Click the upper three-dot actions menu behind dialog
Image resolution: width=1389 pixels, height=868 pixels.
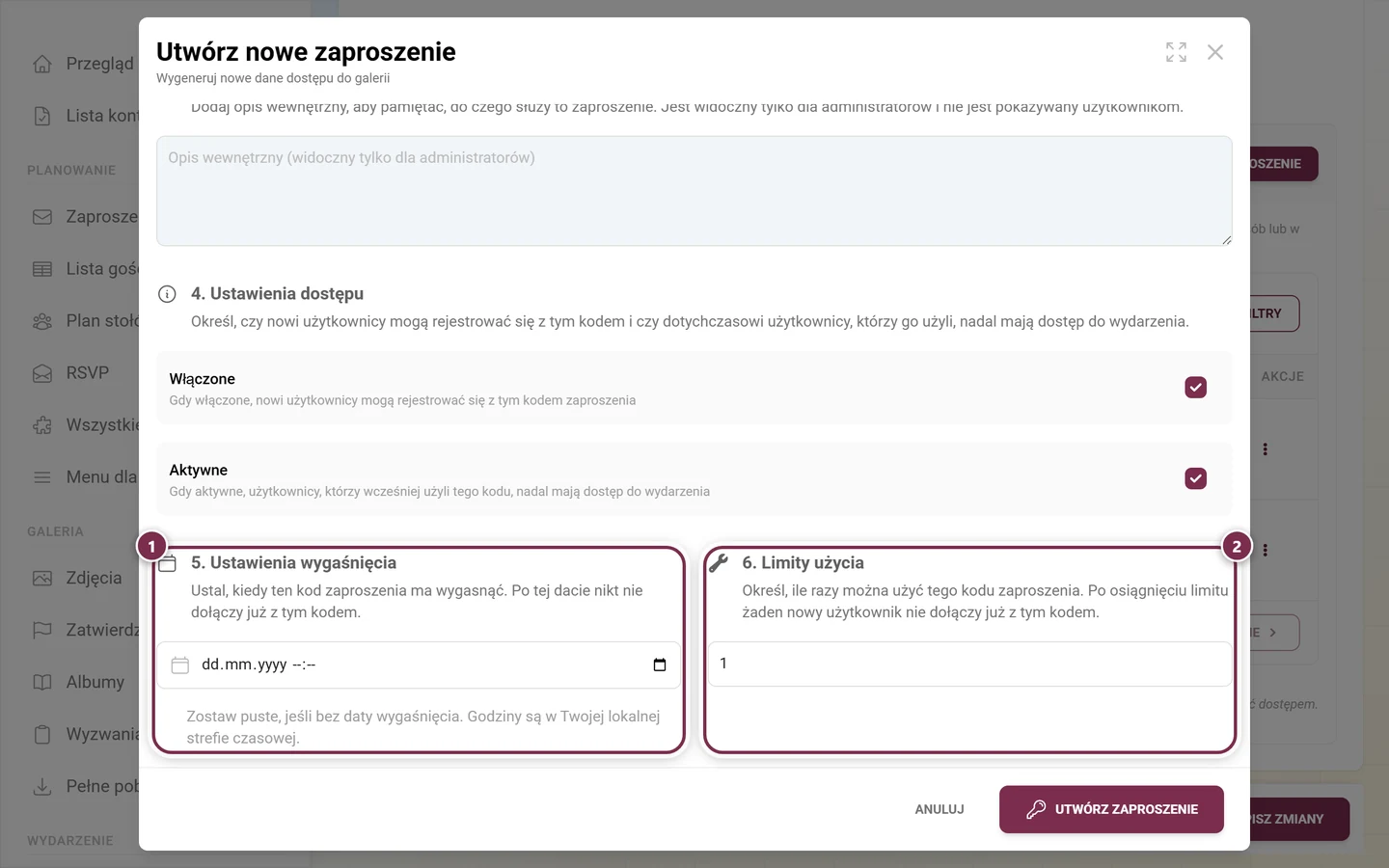[1265, 449]
